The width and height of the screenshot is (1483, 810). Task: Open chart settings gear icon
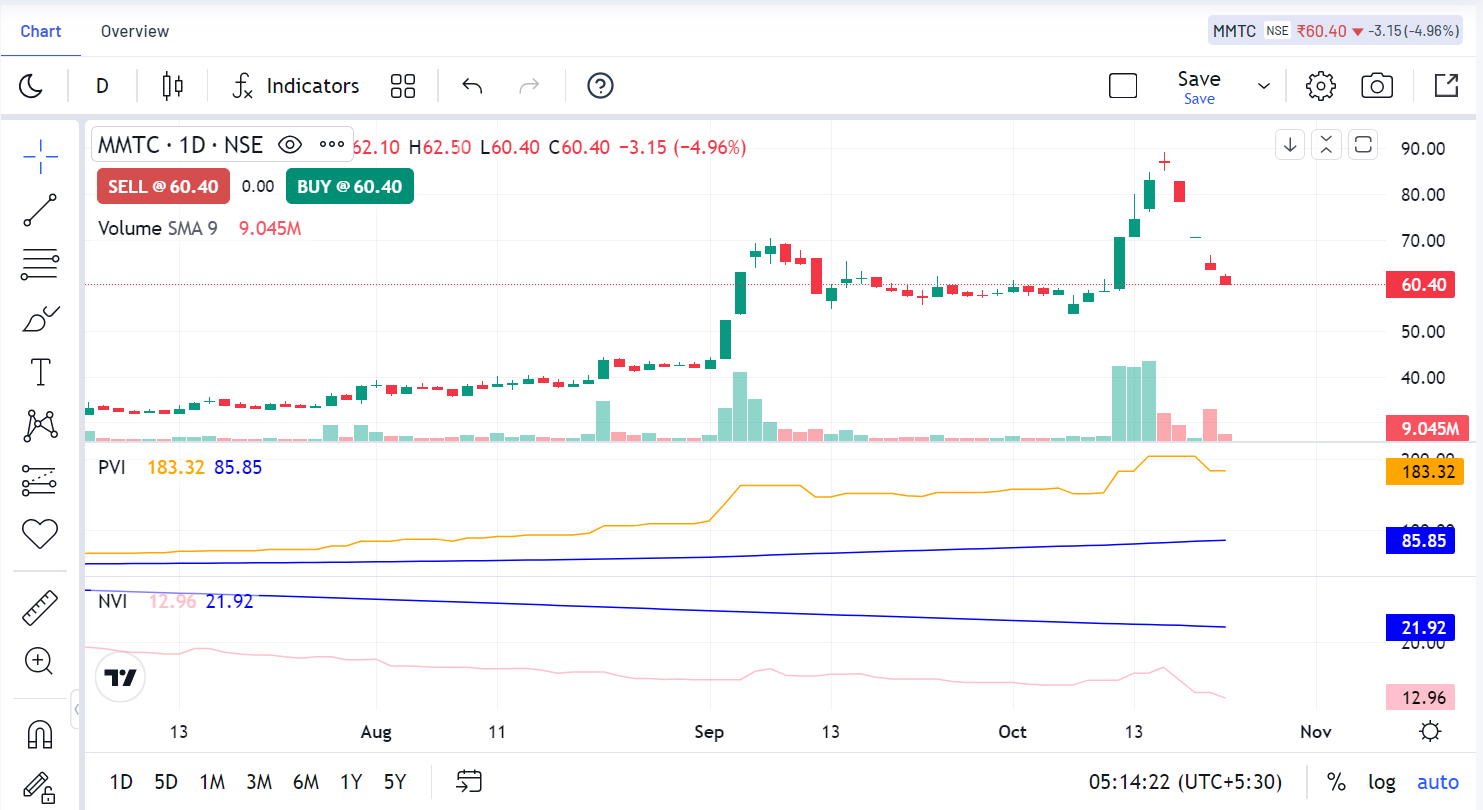(x=1321, y=86)
